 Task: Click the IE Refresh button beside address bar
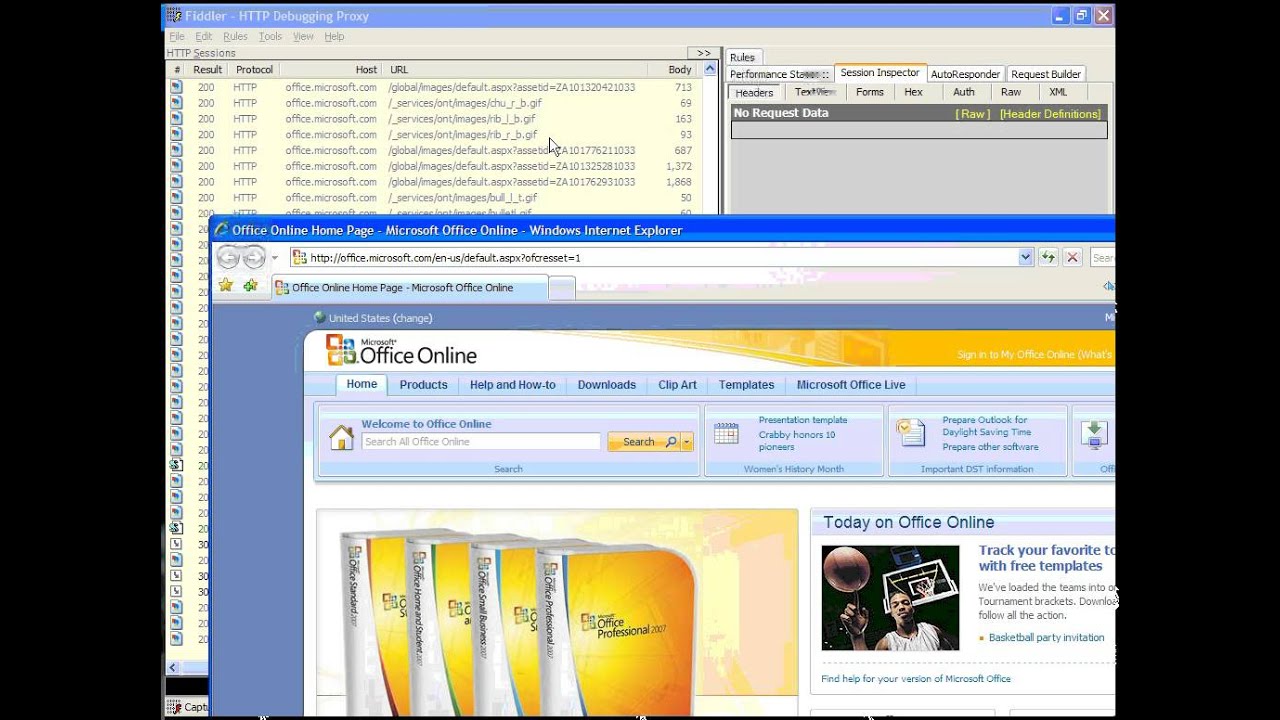pos(1048,257)
